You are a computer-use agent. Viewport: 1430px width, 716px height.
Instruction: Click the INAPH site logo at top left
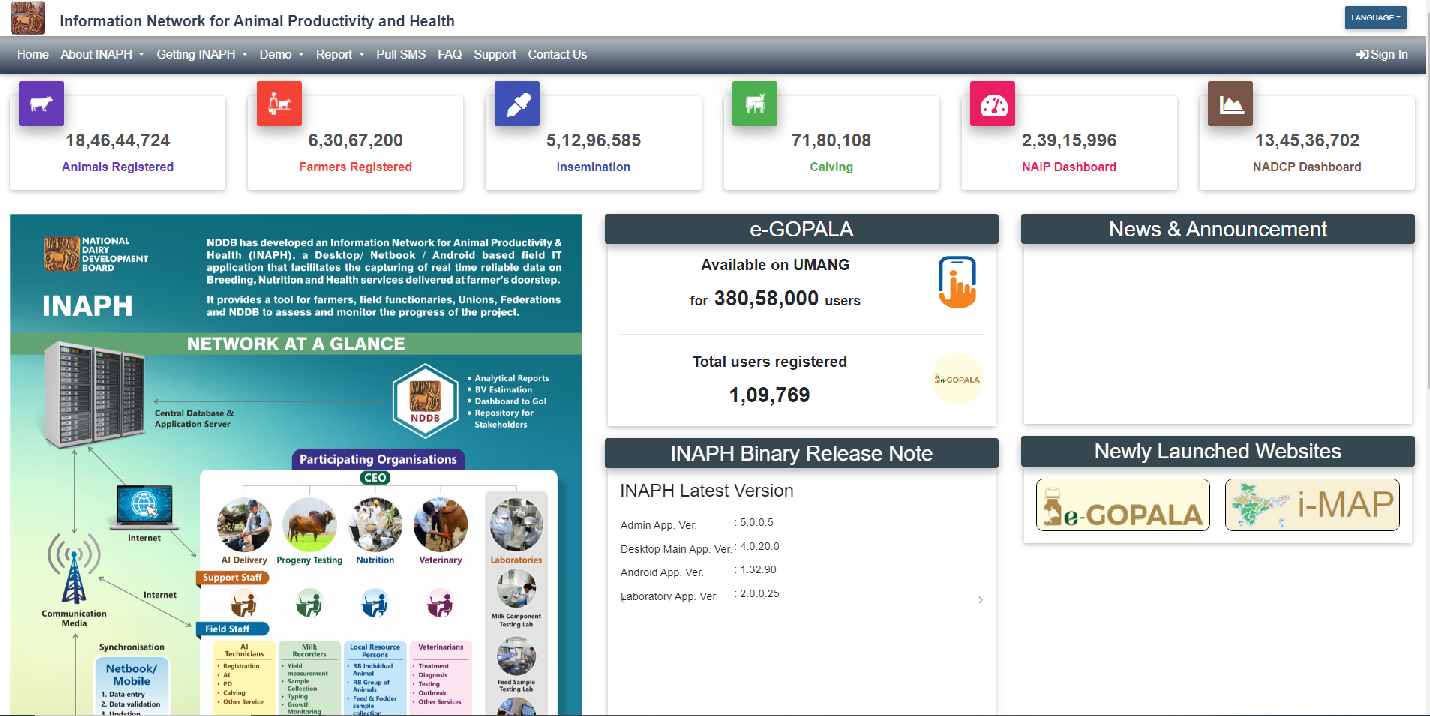[28, 19]
